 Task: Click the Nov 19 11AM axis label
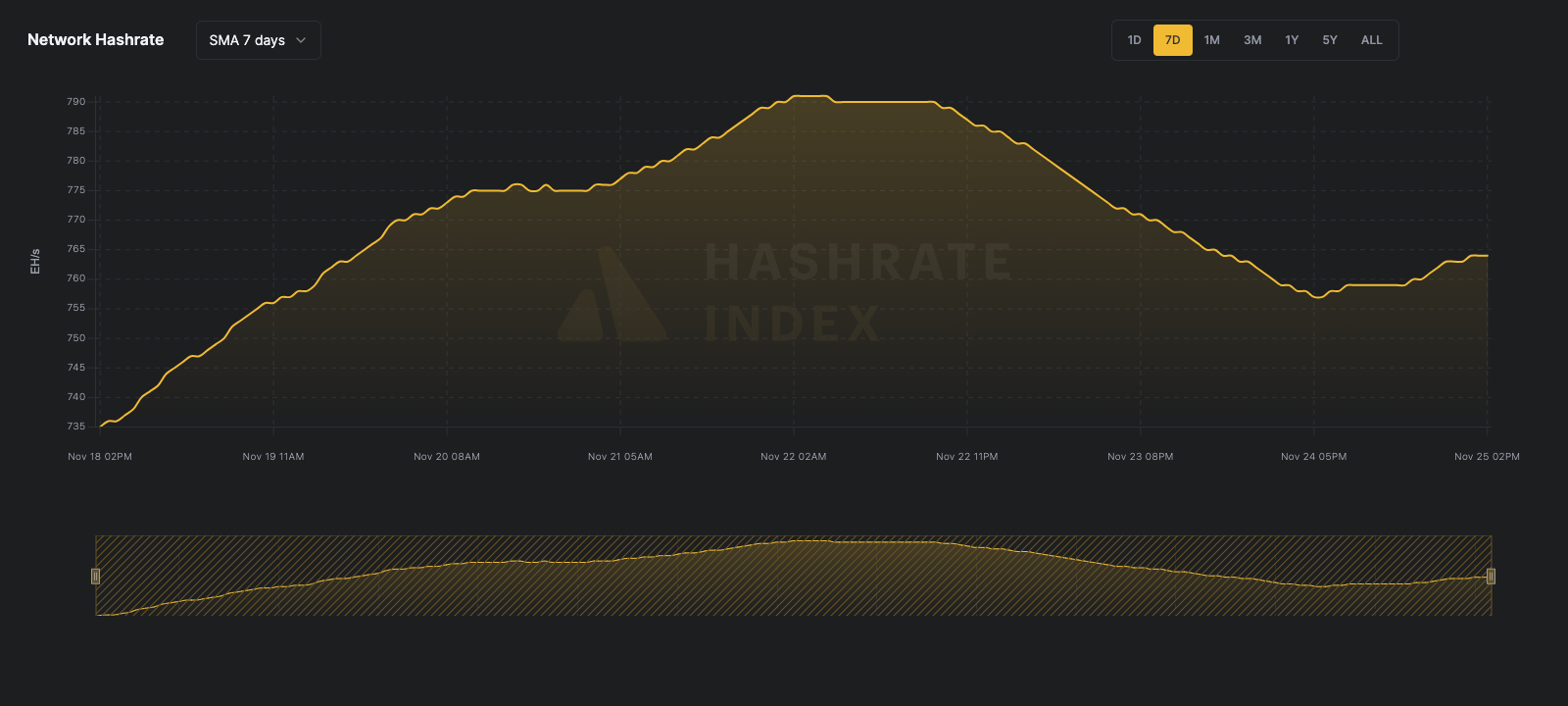coord(273,457)
